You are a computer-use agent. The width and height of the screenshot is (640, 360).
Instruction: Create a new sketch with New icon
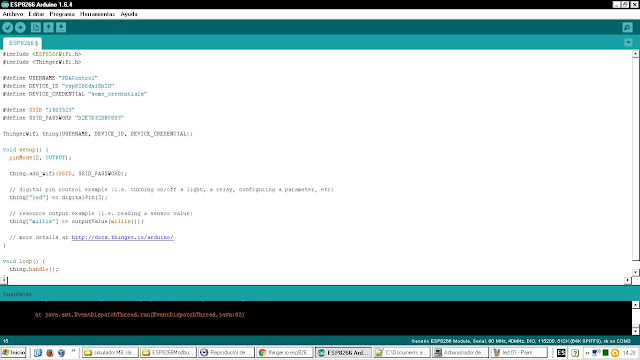[36, 27]
